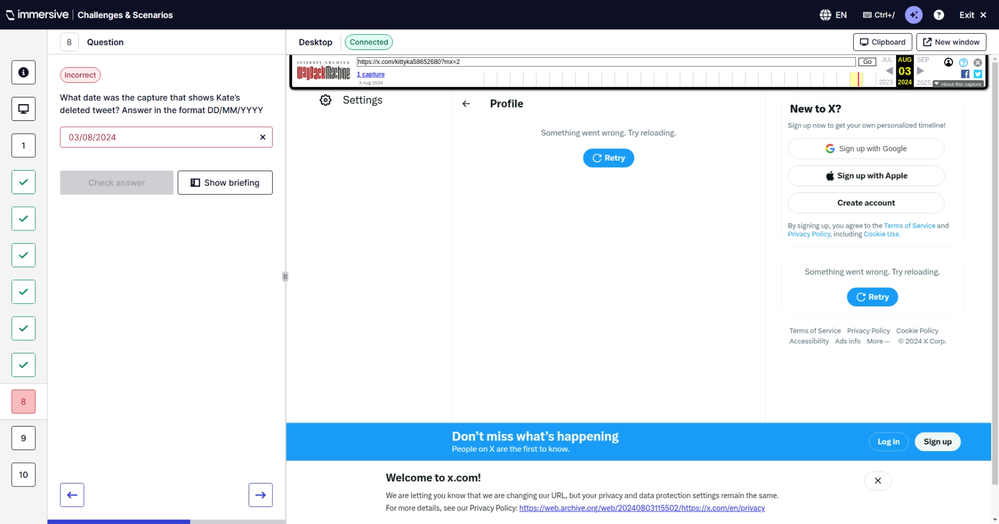999x524 pixels.
Task: Click the back arrow beside Profile
Action: coord(466,104)
